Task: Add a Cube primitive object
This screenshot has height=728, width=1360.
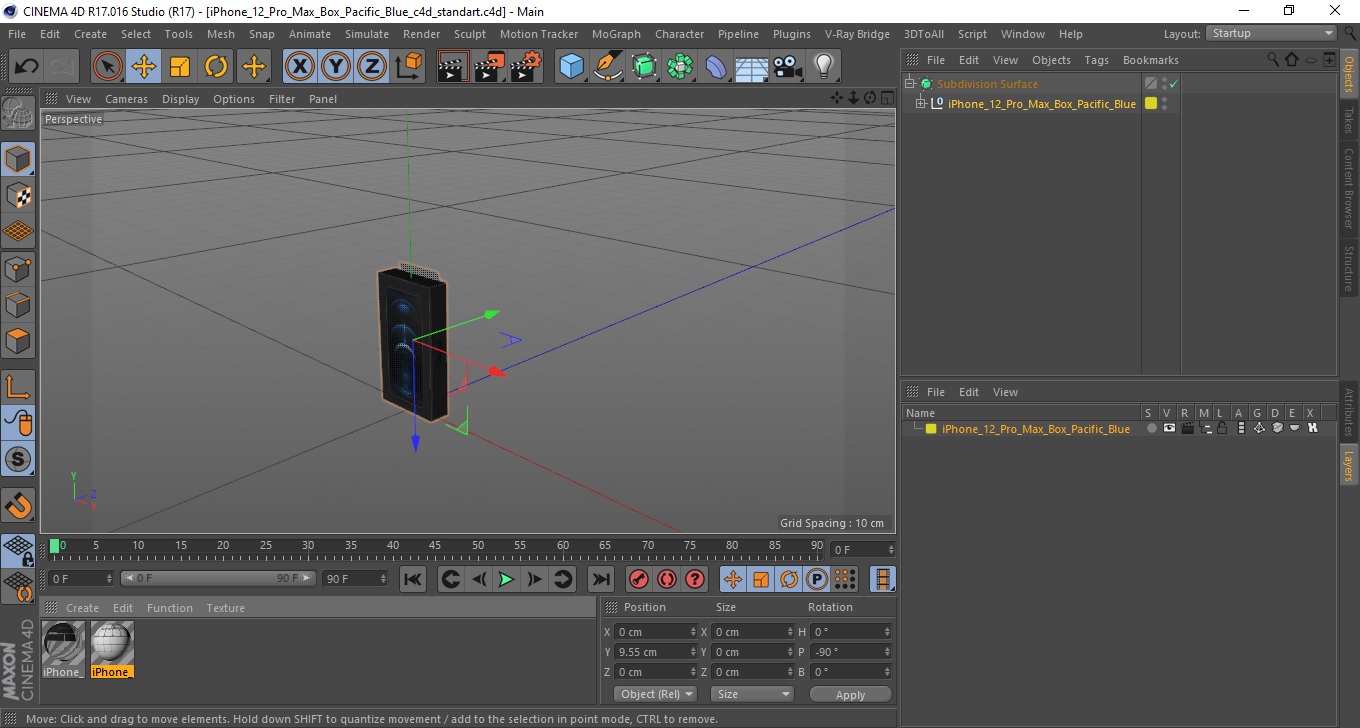Action: pyautogui.click(x=571, y=67)
